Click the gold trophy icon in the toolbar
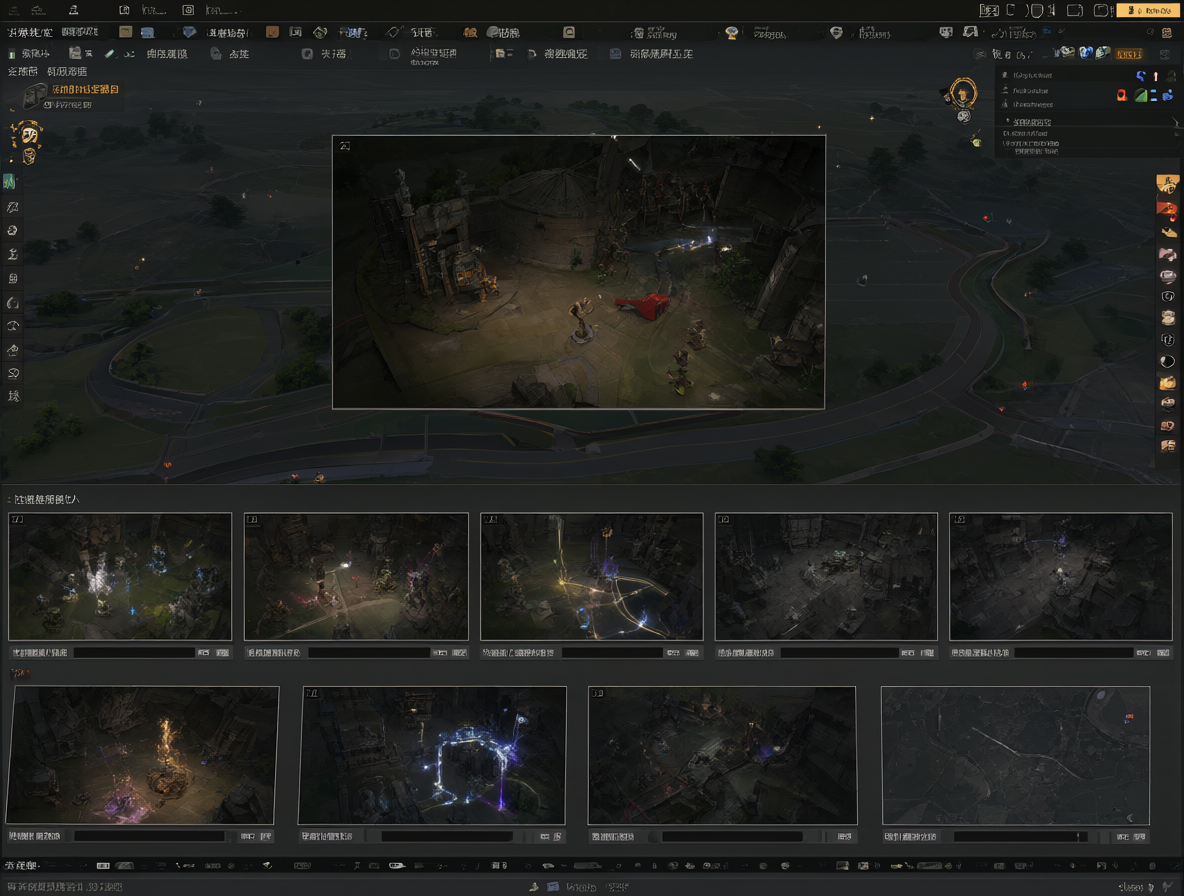Screen dimensions: 1184x896 tap(731, 32)
